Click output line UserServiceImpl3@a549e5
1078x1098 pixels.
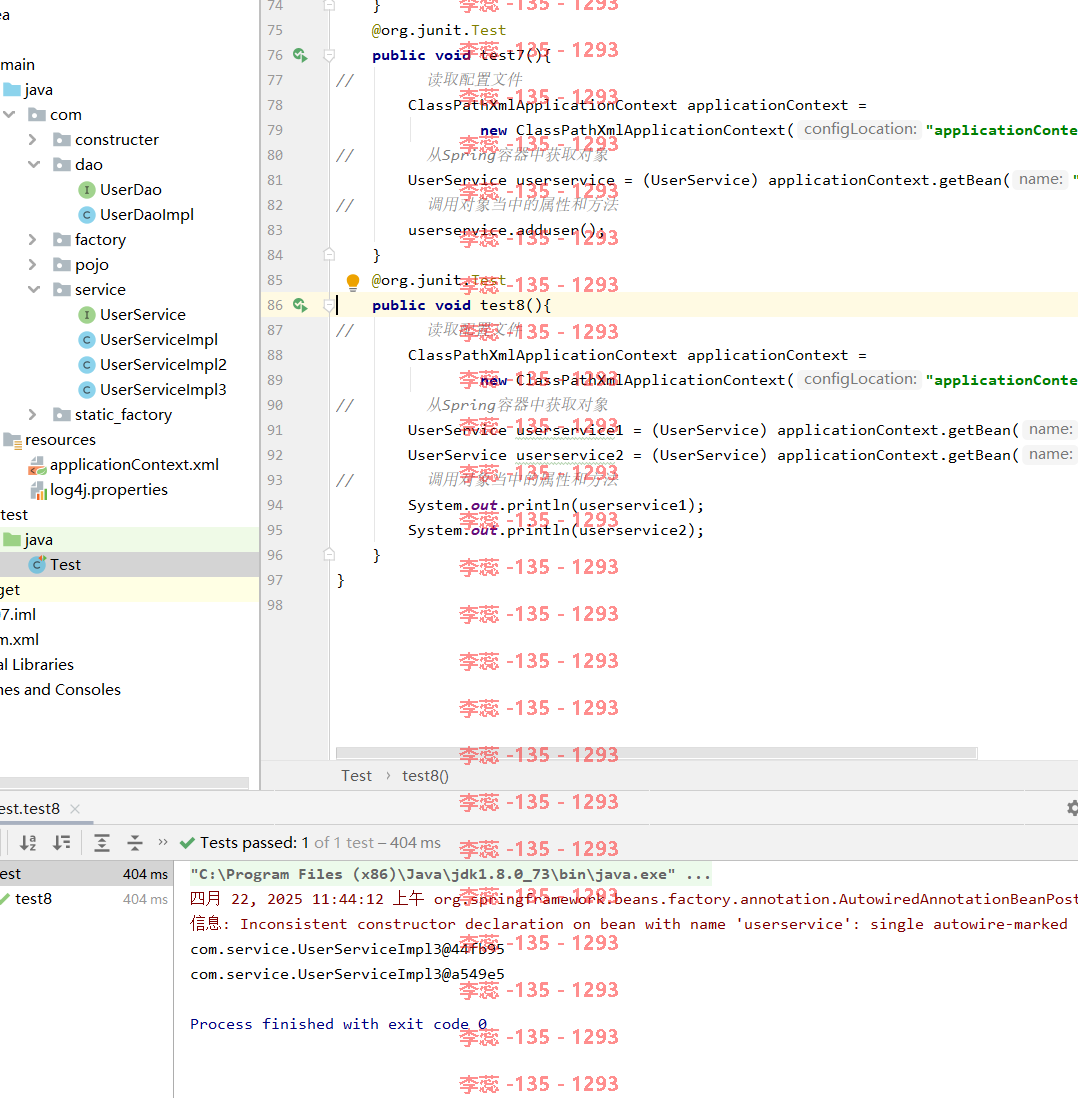click(x=347, y=974)
